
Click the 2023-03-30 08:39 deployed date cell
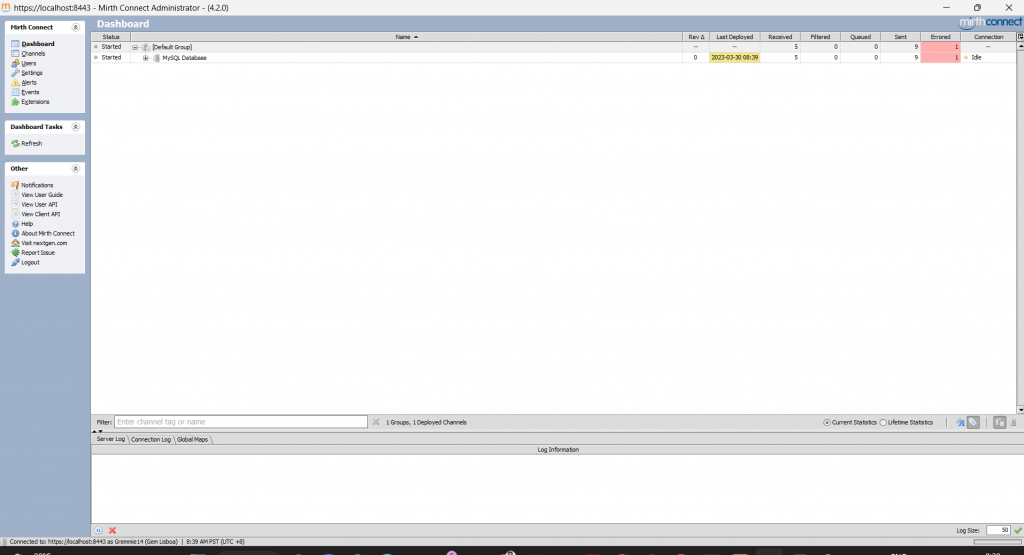click(x=735, y=57)
